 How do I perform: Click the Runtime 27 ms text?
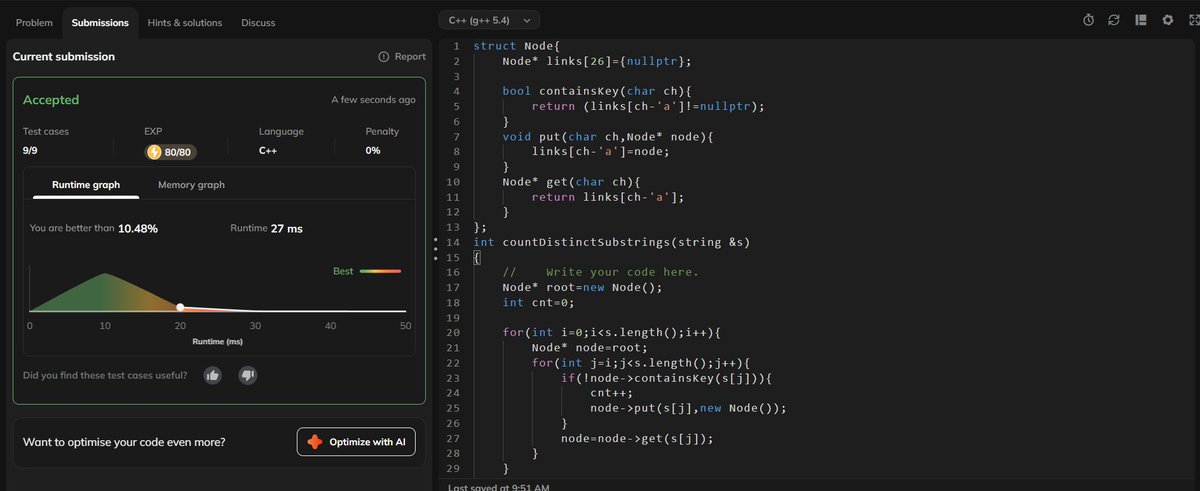click(266, 228)
